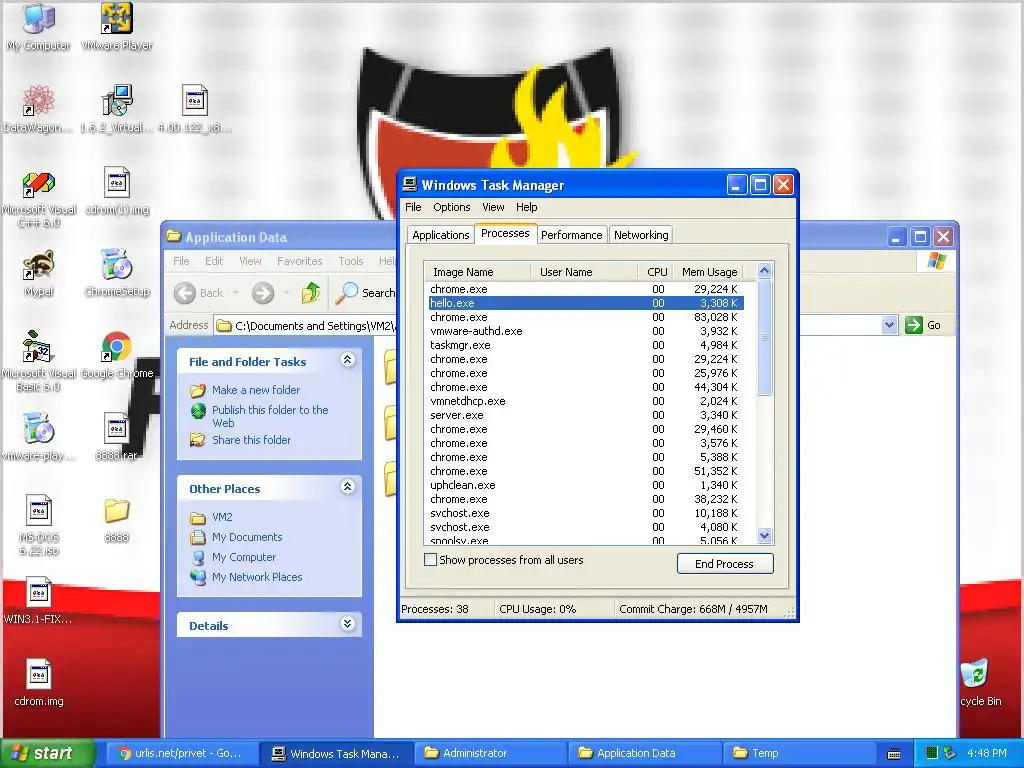Open Task Manager Help menu
Image resolution: width=1024 pixels, height=768 pixels.
[526, 207]
